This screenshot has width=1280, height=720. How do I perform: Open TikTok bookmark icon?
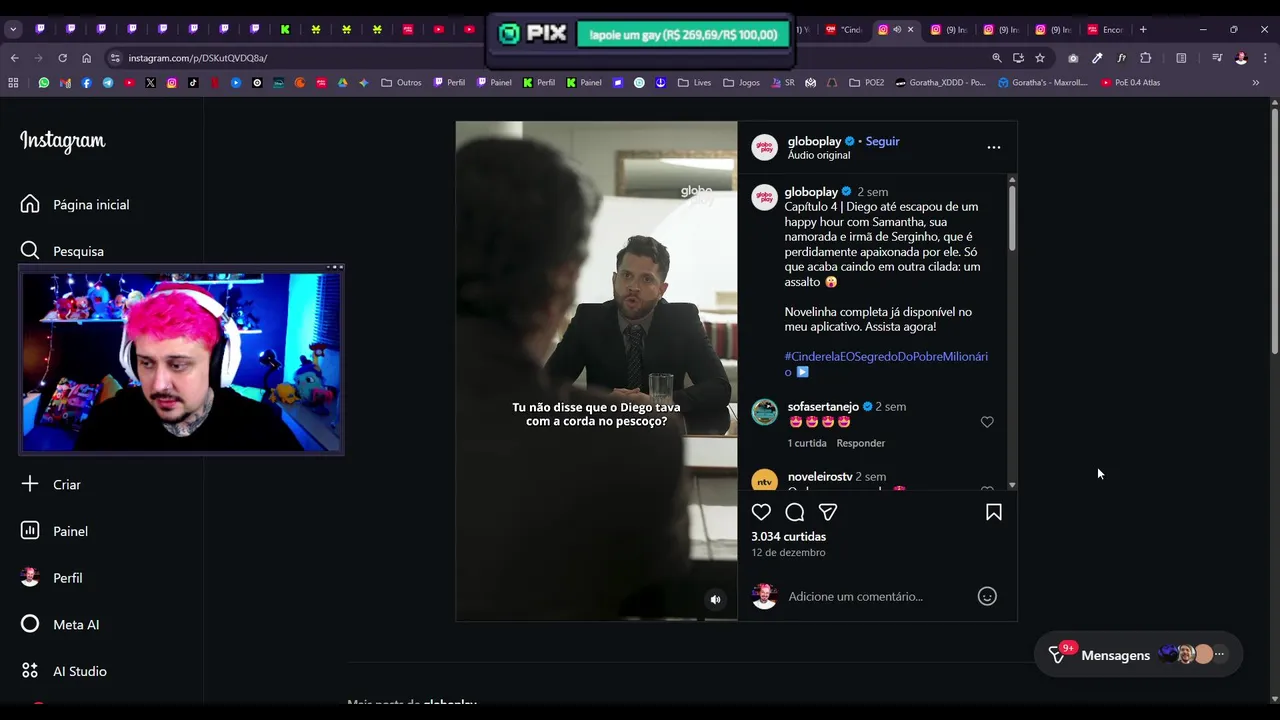(193, 83)
